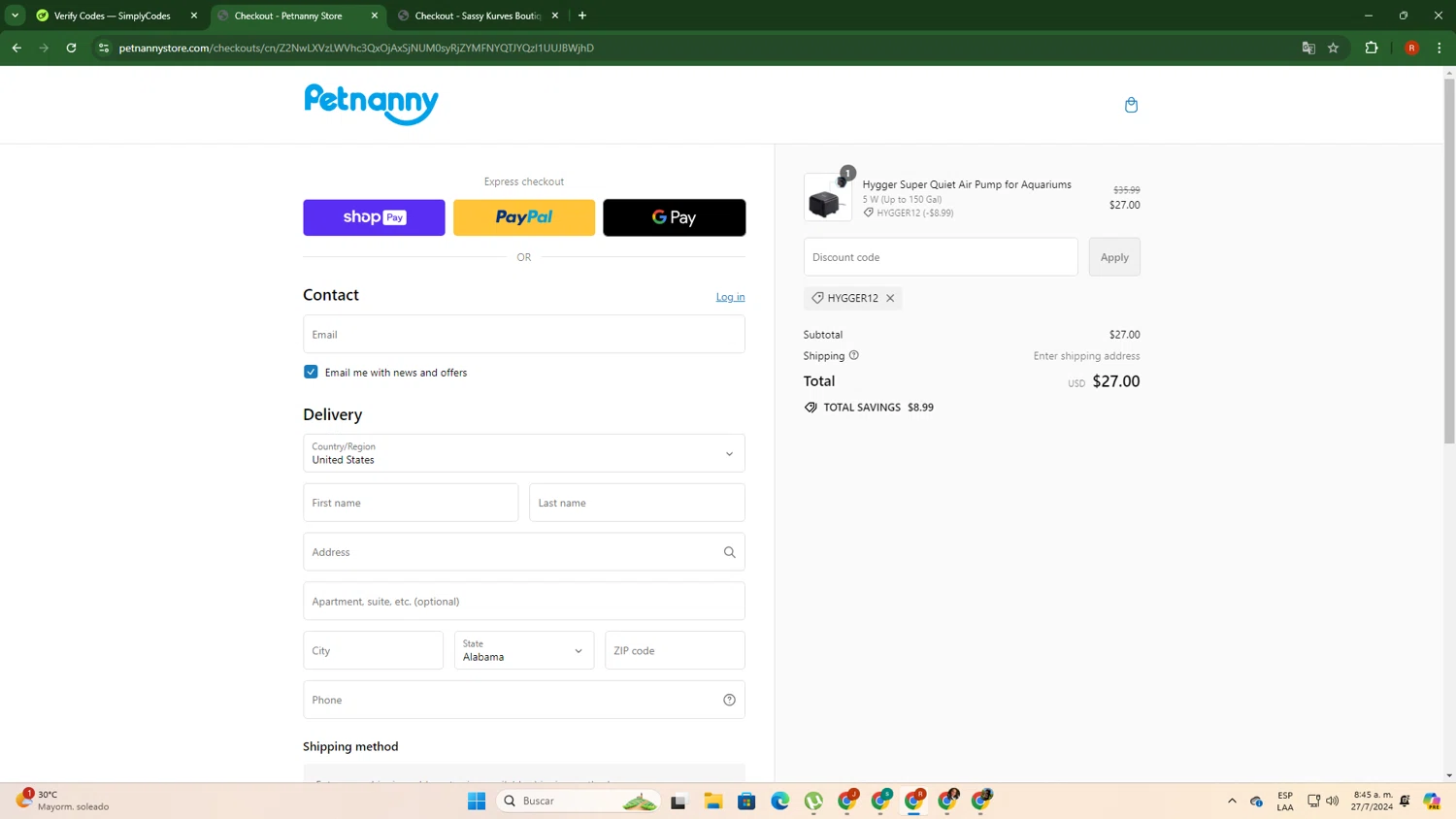
Task: Open a new browser tab
Action: click(582, 16)
